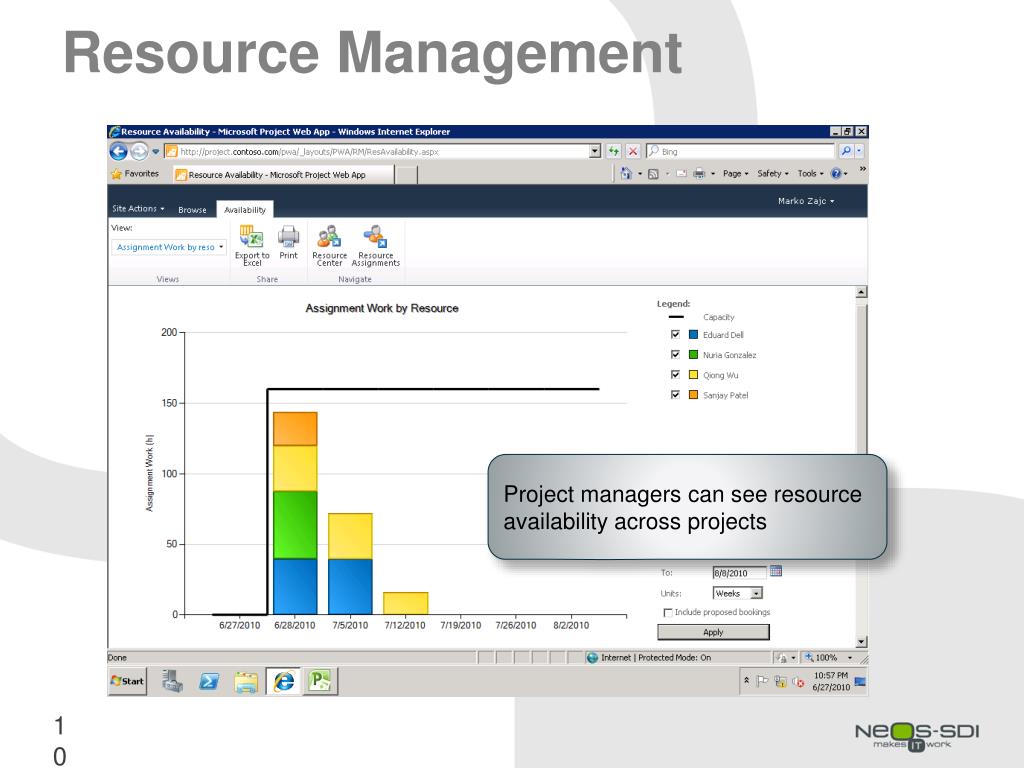The image size is (1024, 768).
Task: Switch to the Browse tab
Action: [192, 210]
